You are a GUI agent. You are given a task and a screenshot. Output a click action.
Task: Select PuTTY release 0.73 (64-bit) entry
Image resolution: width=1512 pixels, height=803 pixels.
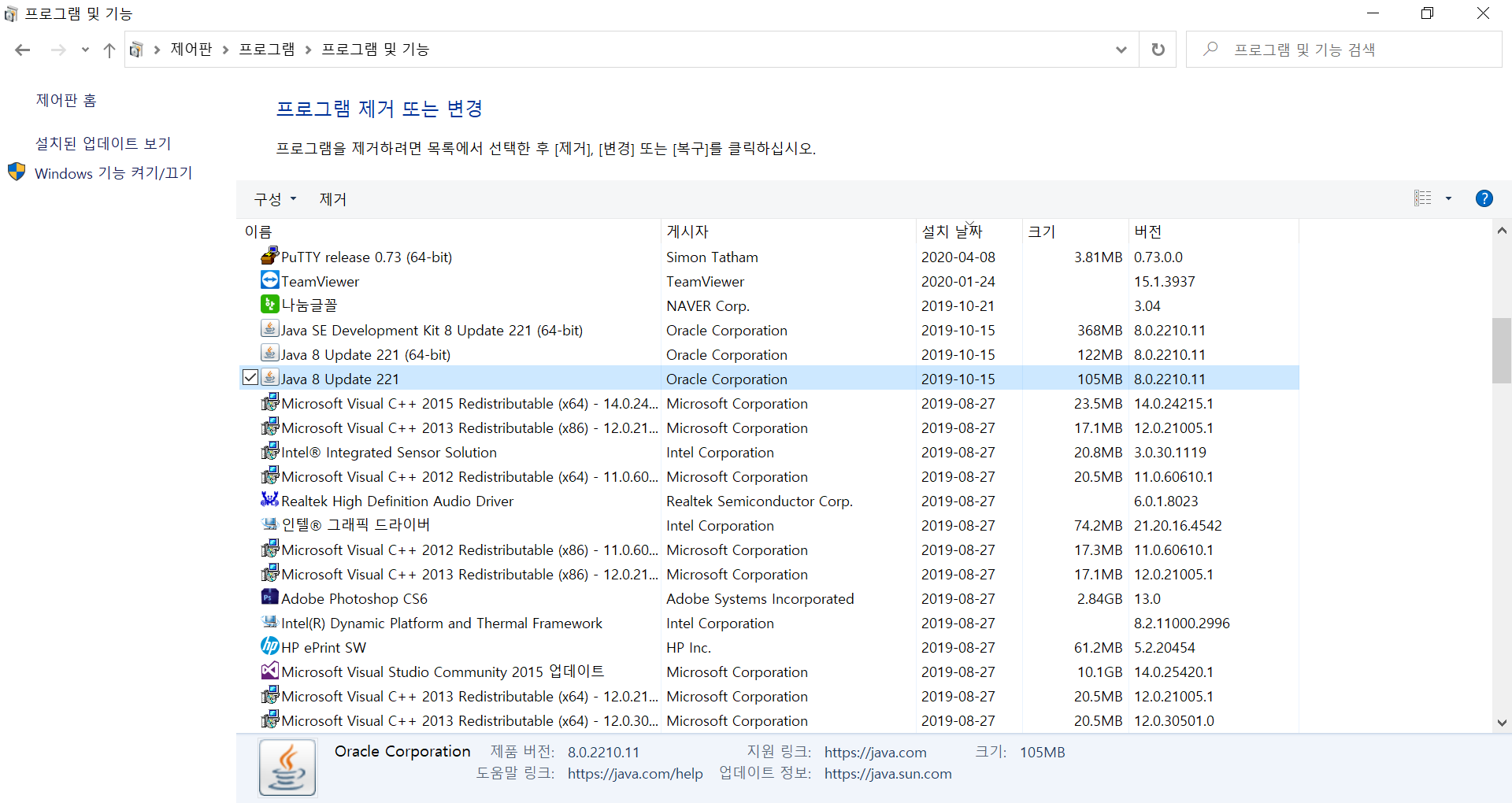coord(769,257)
